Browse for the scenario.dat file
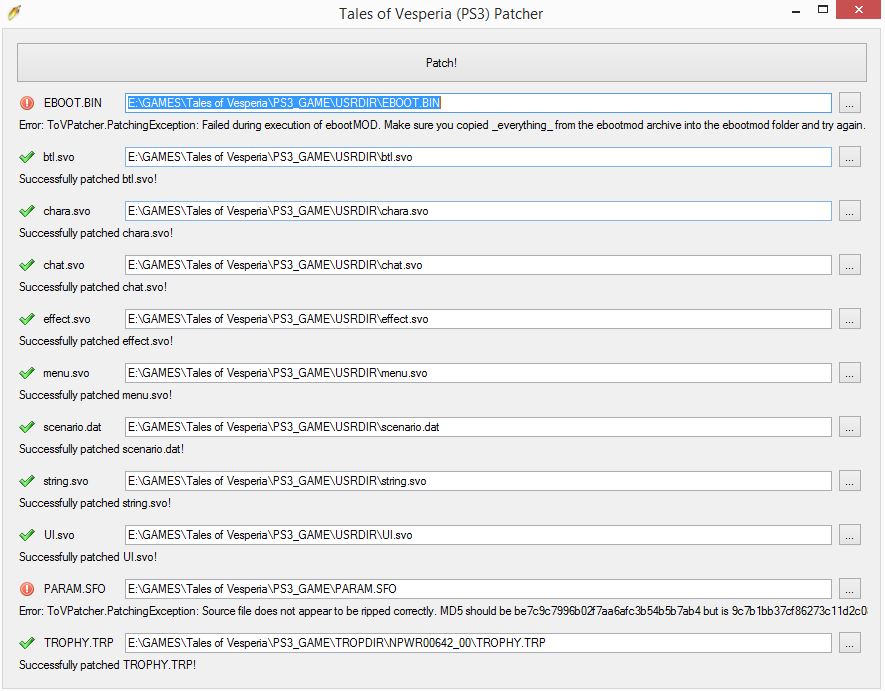This screenshot has height=691, width=885. 849,427
